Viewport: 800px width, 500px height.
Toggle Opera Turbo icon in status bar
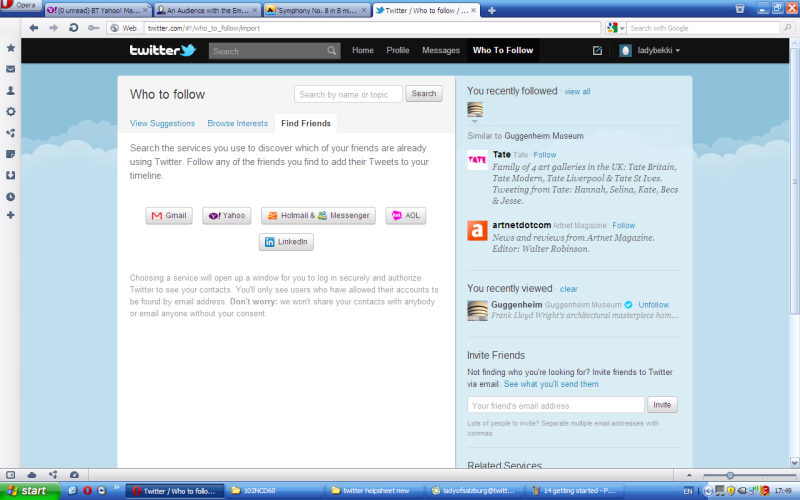pyautogui.click(x=74, y=474)
